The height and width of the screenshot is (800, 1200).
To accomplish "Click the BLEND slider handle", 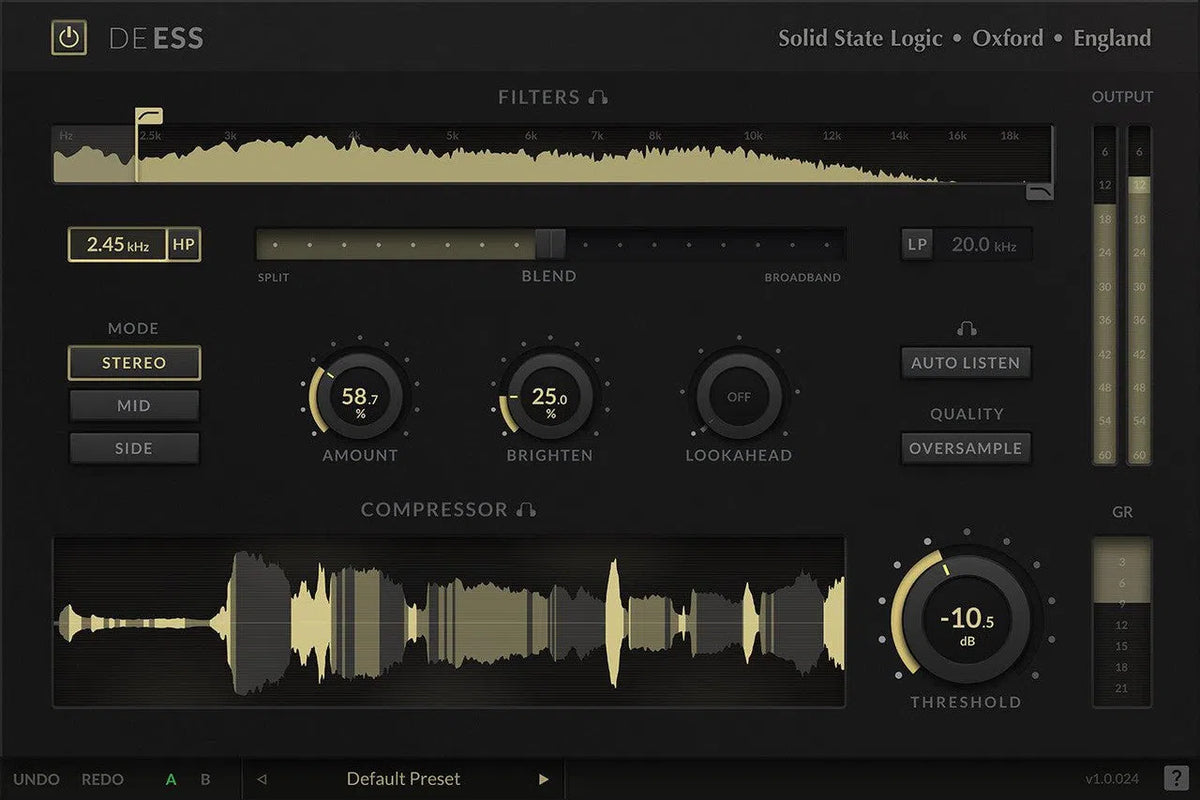I will (x=551, y=243).
